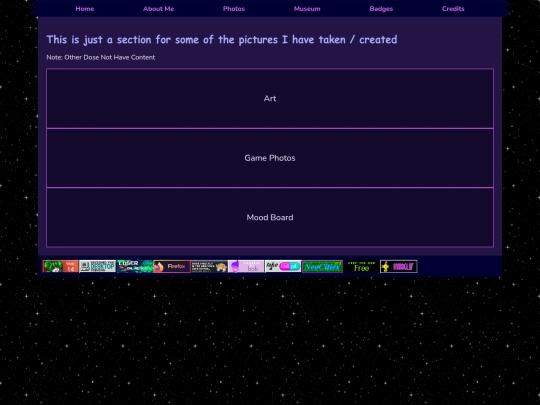Click the Designed for Desktop badge
Screen dimensions: 540x405
[x=97, y=266]
